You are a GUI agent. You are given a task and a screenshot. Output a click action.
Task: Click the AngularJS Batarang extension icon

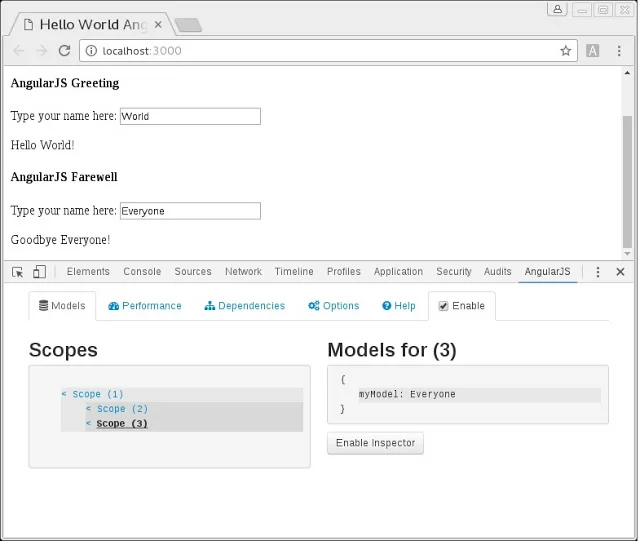[592, 51]
